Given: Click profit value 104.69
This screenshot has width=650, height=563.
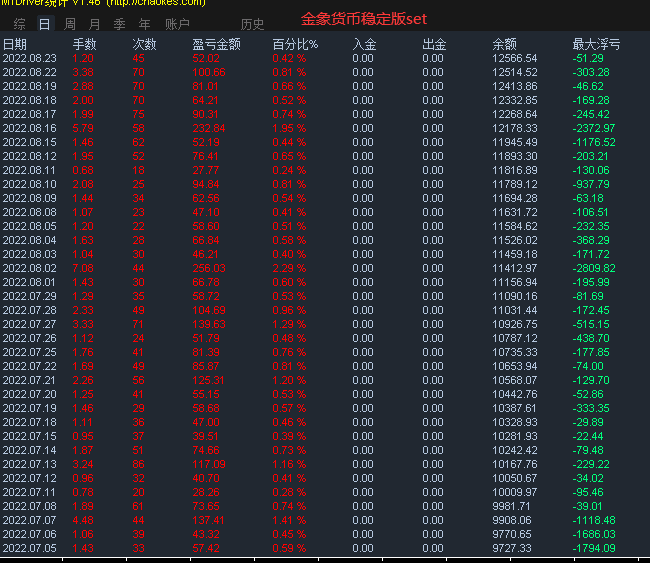Looking at the screenshot, I should [209, 311].
